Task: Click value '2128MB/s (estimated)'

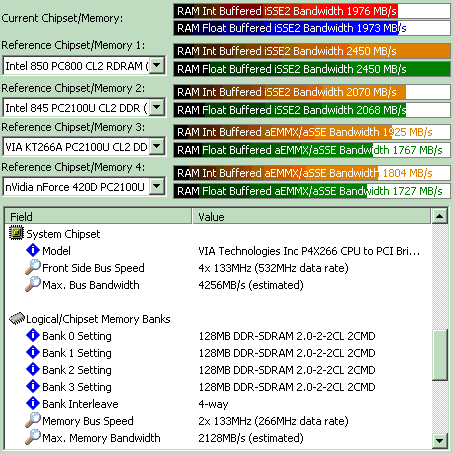Action: point(251,438)
